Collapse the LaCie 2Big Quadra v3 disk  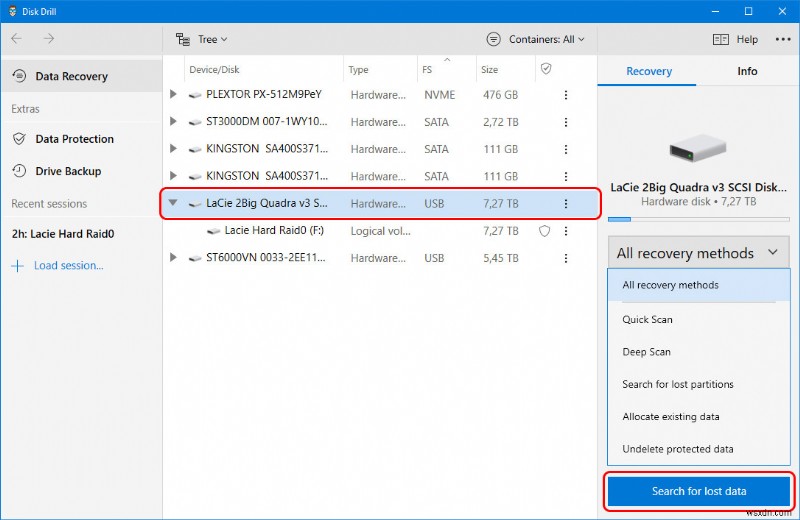[173, 203]
